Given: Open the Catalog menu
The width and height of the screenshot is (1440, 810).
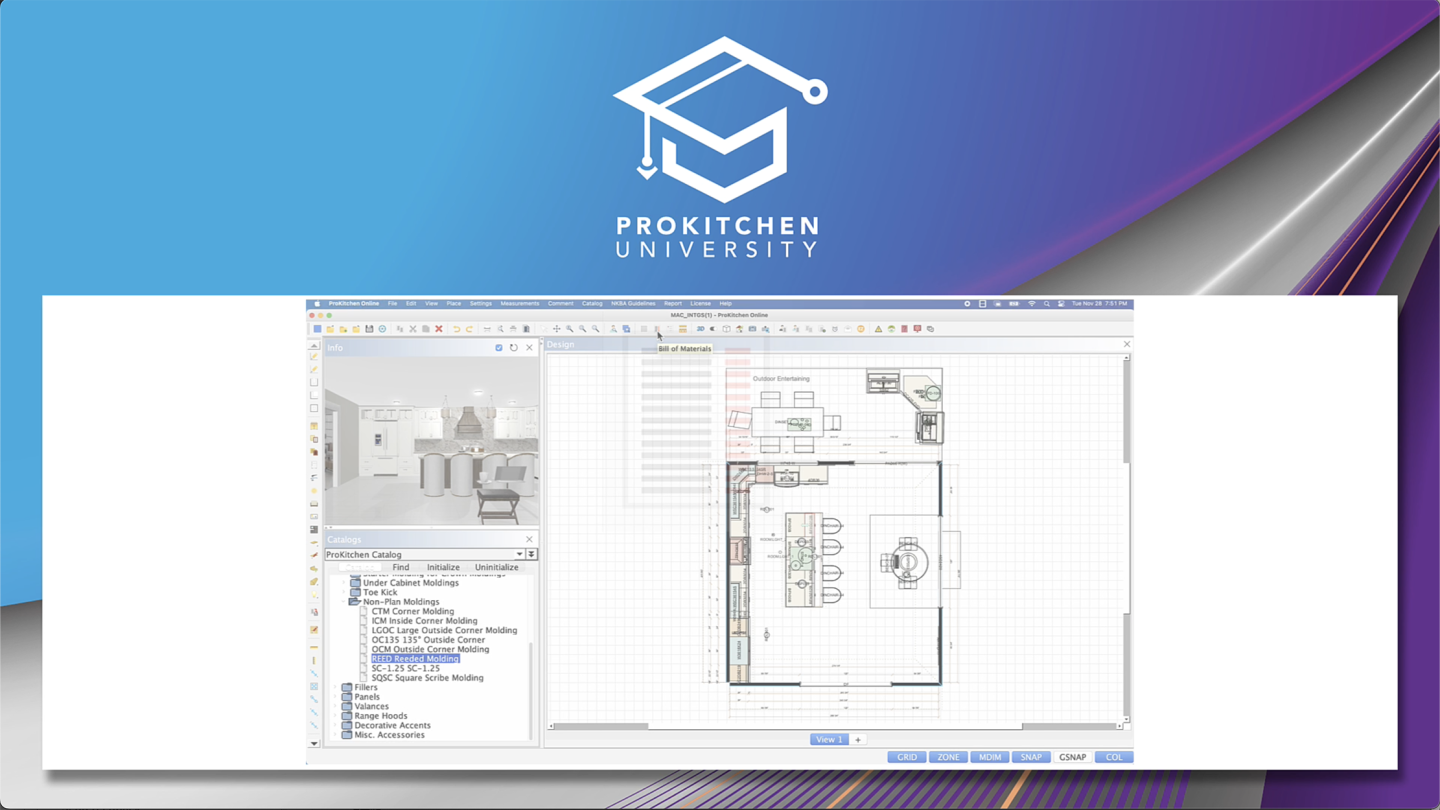Looking at the screenshot, I should pos(592,304).
